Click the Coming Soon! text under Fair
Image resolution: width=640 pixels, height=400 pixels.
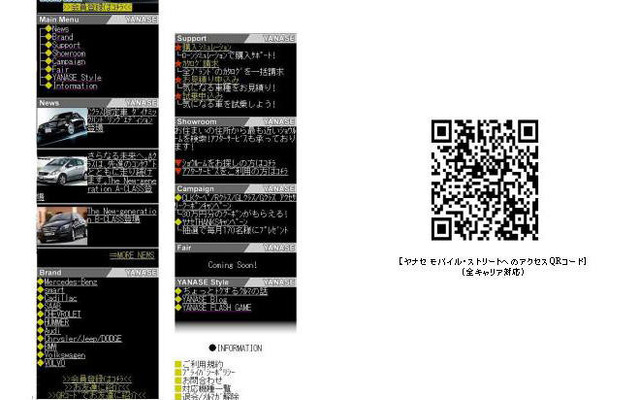pos(233,265)
